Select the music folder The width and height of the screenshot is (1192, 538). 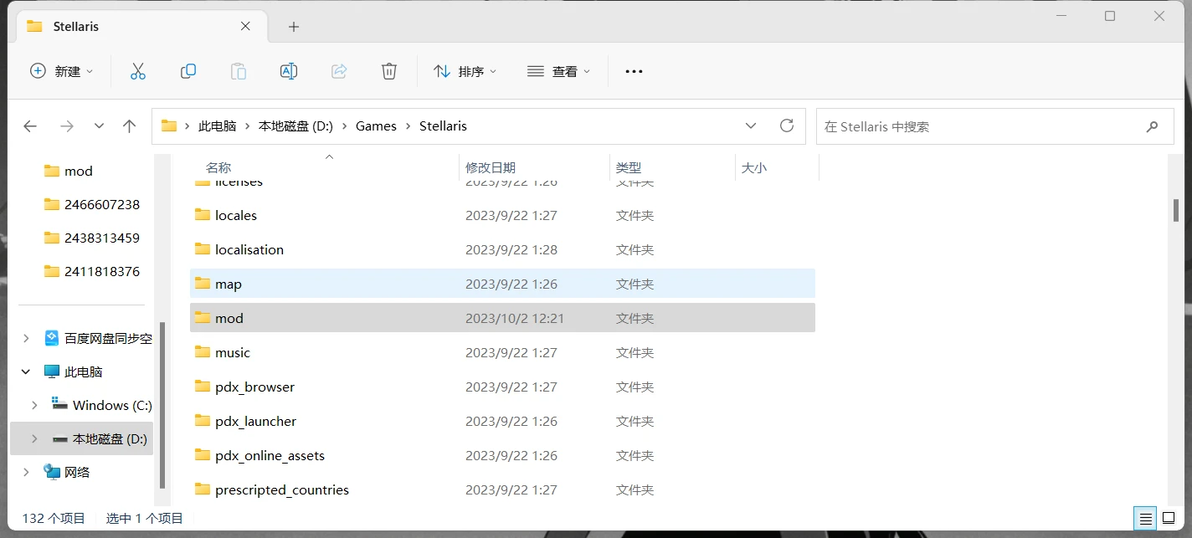502,353
